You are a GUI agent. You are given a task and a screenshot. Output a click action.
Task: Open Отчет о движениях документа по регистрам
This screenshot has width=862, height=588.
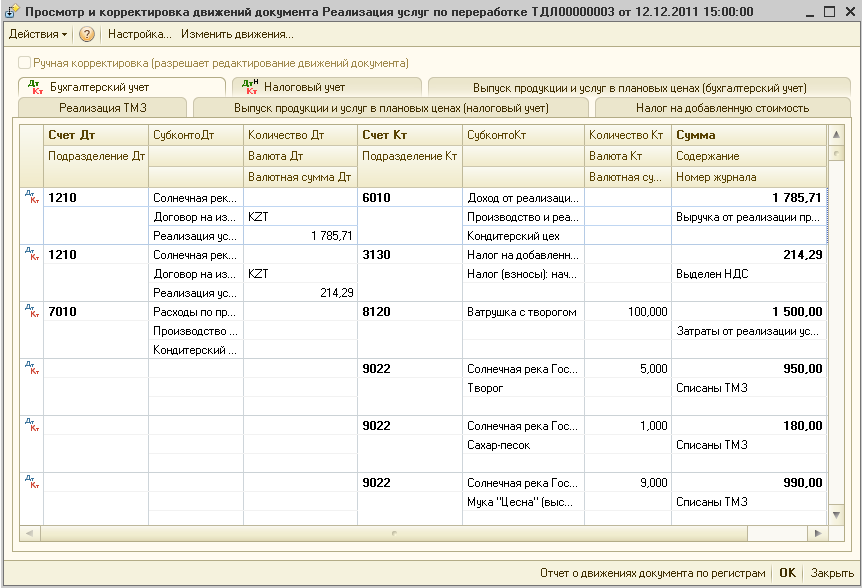click(x=653, y=573)
